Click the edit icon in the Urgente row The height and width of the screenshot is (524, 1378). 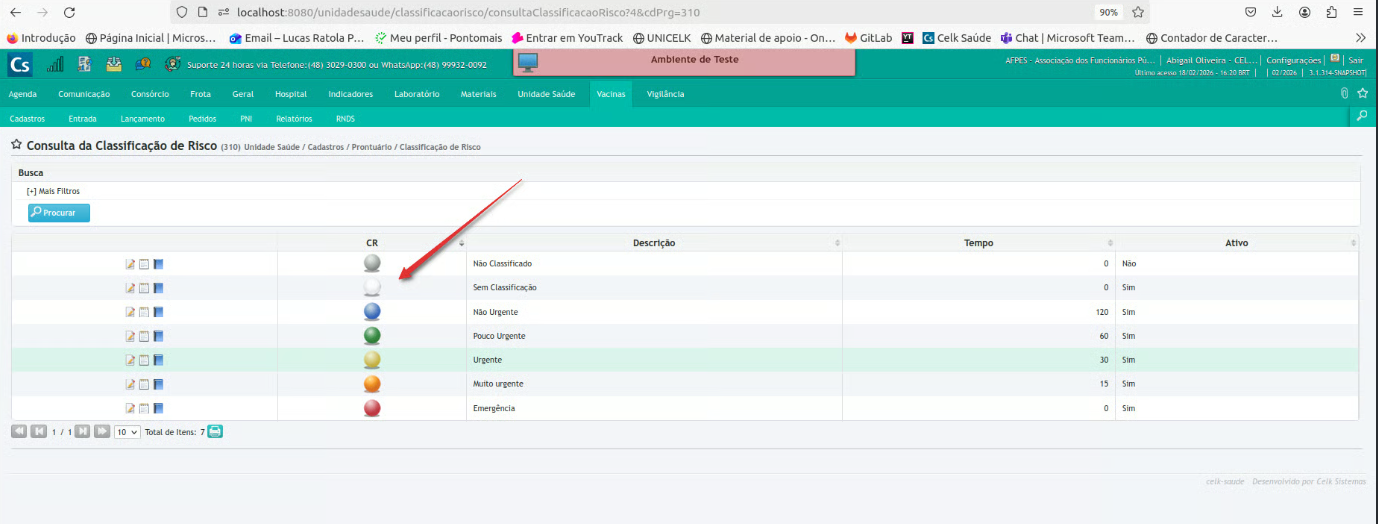click(129, 360)
